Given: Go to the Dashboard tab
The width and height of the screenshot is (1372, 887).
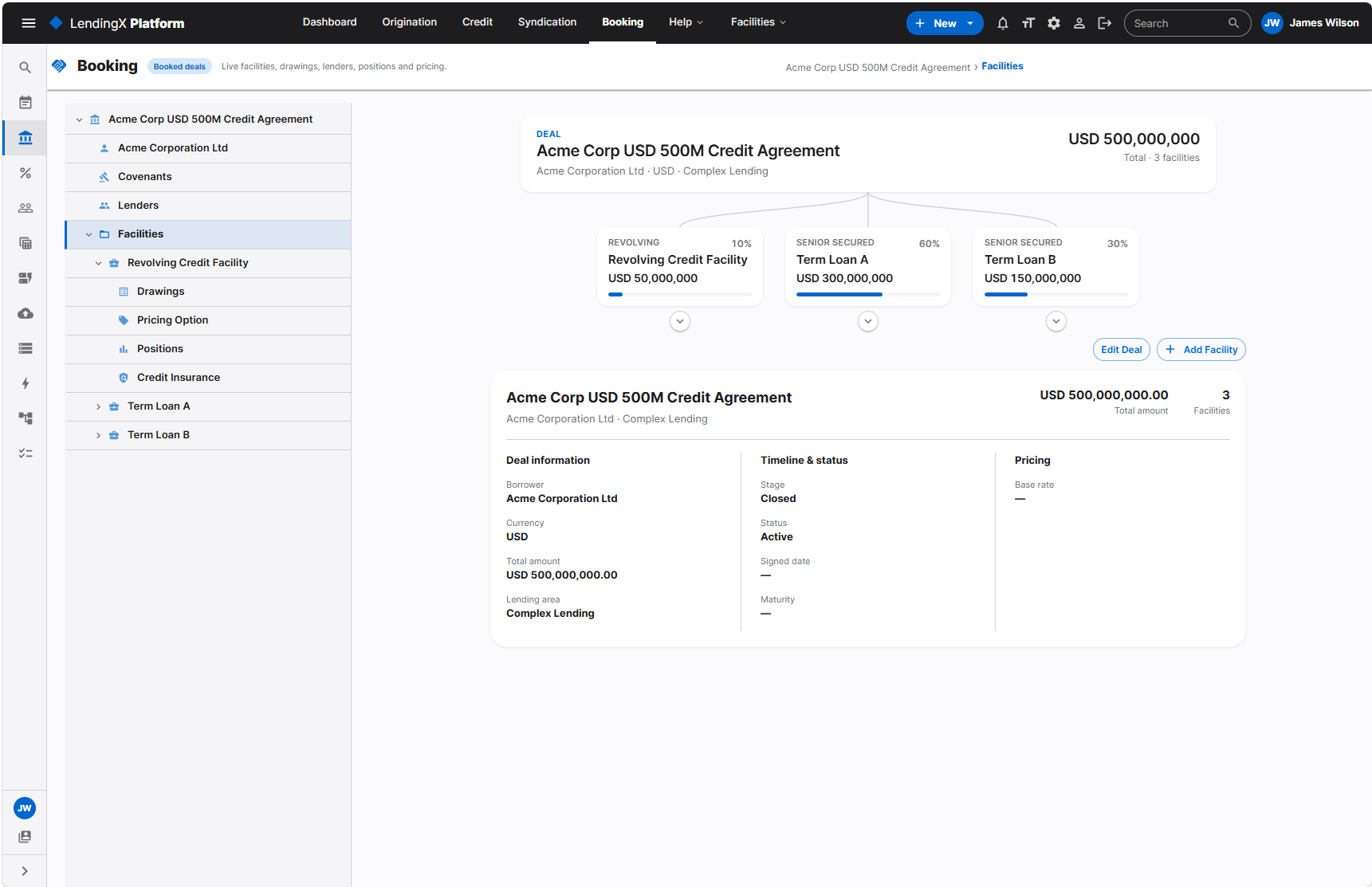Looking at the screenshot, I should click(x=329, y=22).
